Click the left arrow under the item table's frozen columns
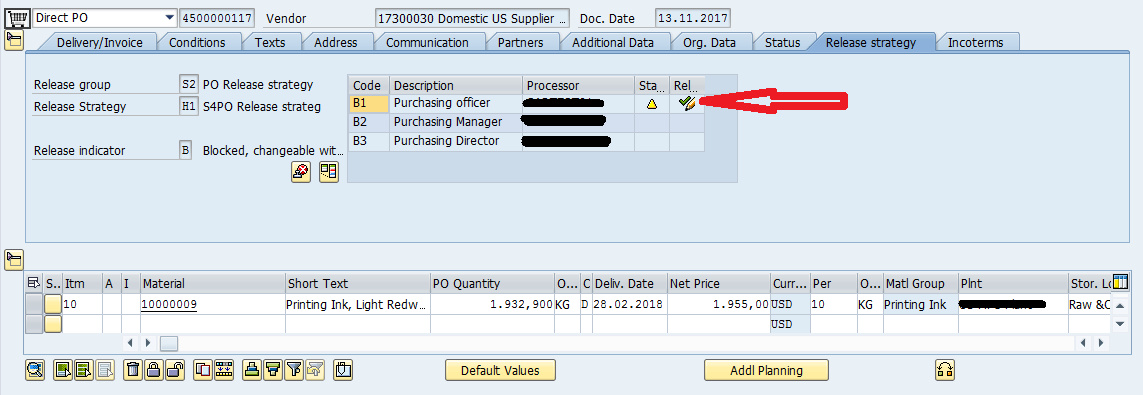This screenshot has width=1143, height=395. click(131, 343)
